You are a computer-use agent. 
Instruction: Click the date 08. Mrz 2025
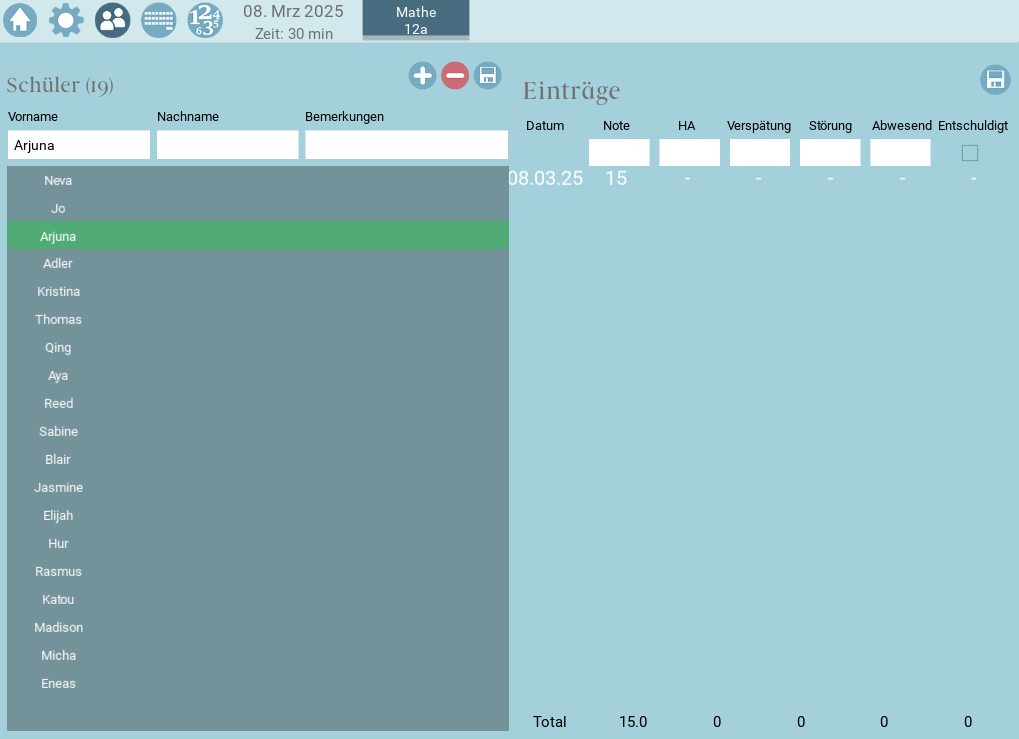click(x=293, y=12)
